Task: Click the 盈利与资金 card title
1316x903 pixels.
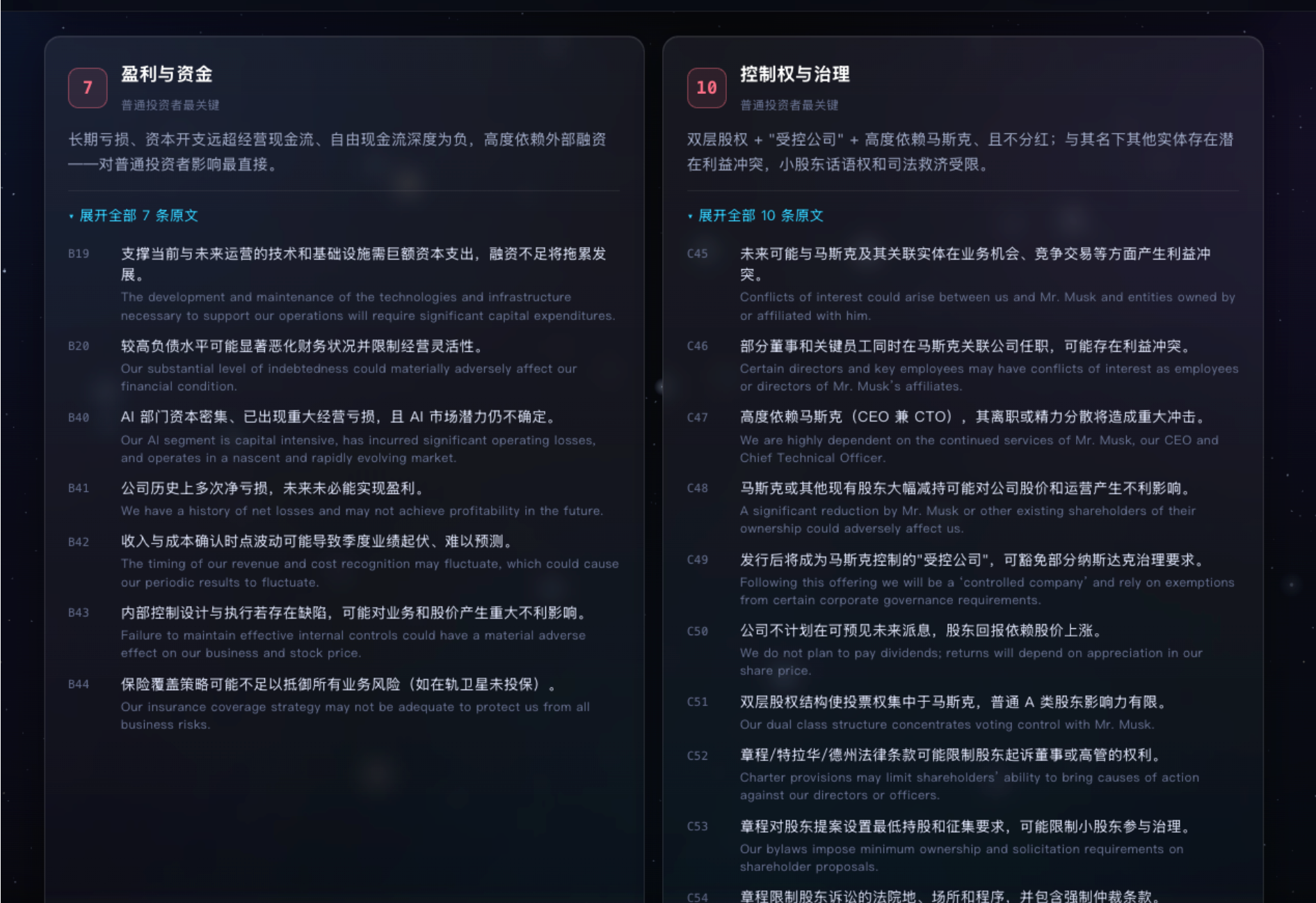Action: [167, 74]
